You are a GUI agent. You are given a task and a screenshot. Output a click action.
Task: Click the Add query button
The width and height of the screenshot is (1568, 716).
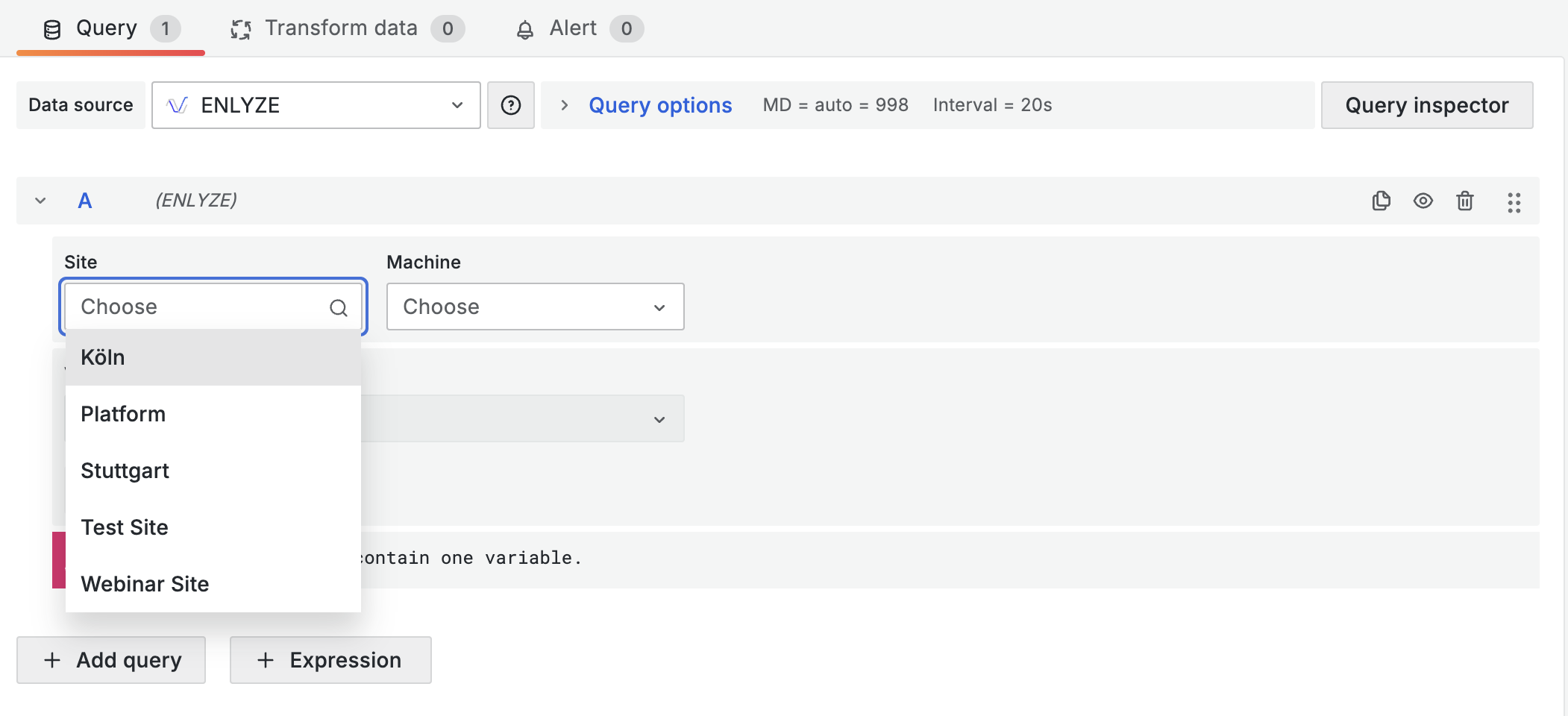click(x=111, y=660)
